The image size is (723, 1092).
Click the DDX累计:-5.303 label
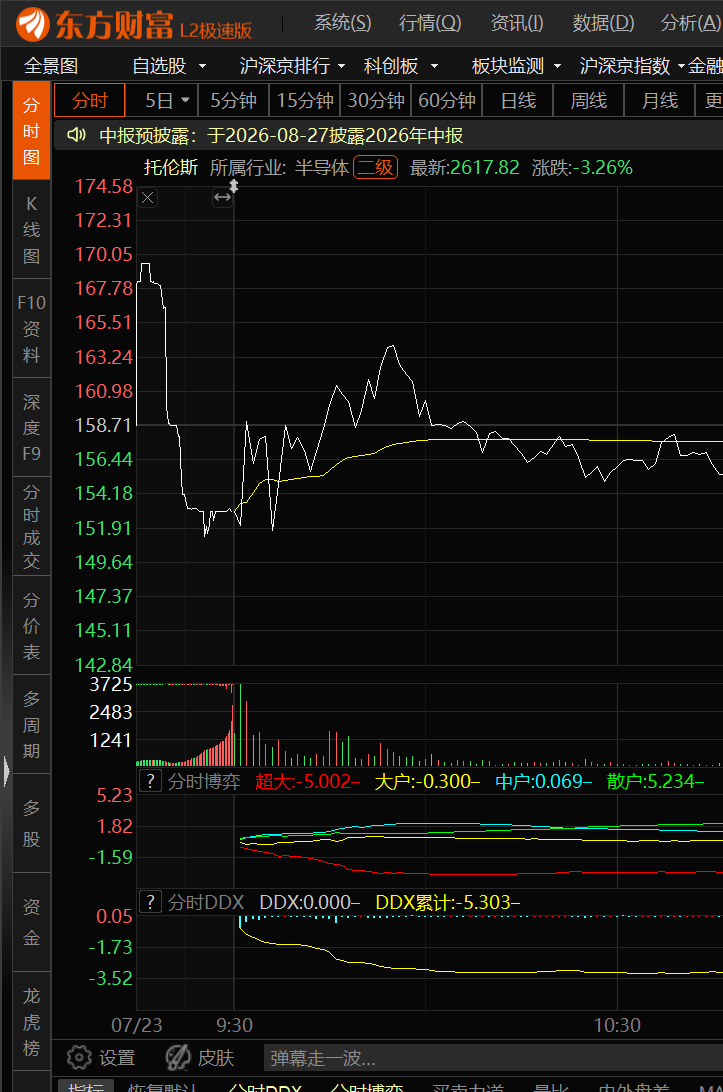[x=448, y=903]
